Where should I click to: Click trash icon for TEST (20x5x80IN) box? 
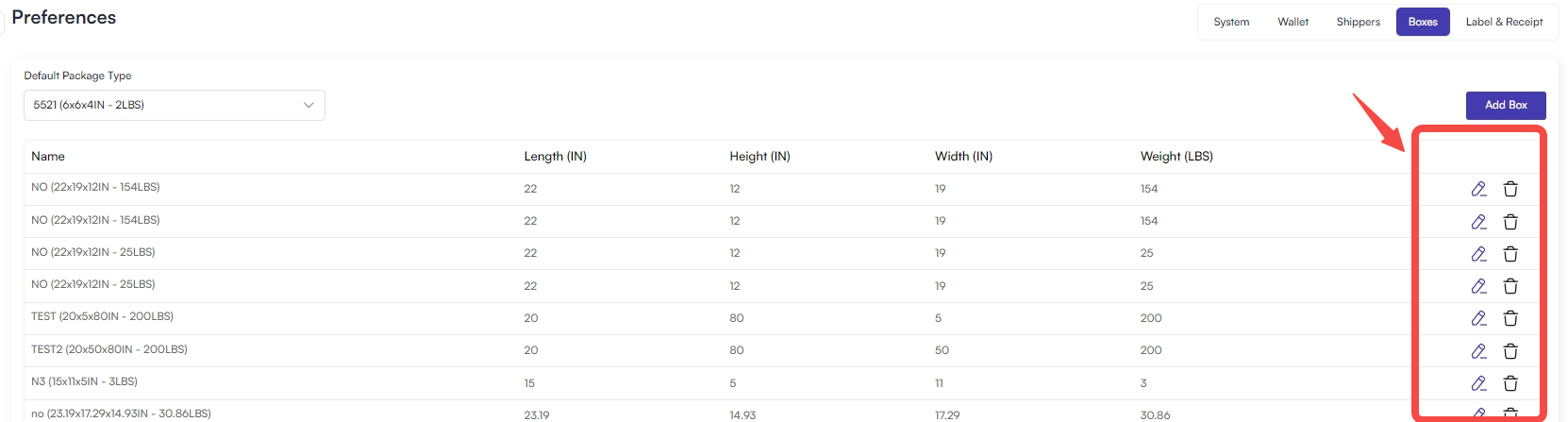click(1510, 318)
